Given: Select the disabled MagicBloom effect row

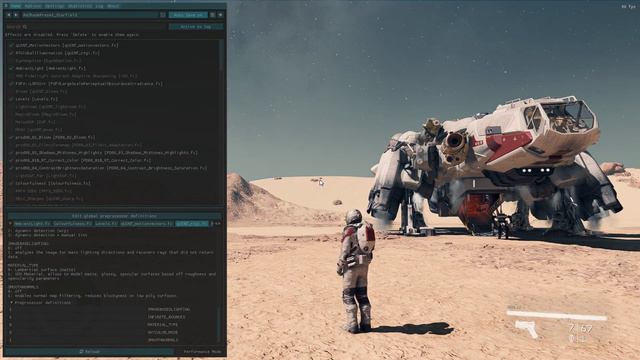Looking at the screenshot, I should (x=46, y=114).
